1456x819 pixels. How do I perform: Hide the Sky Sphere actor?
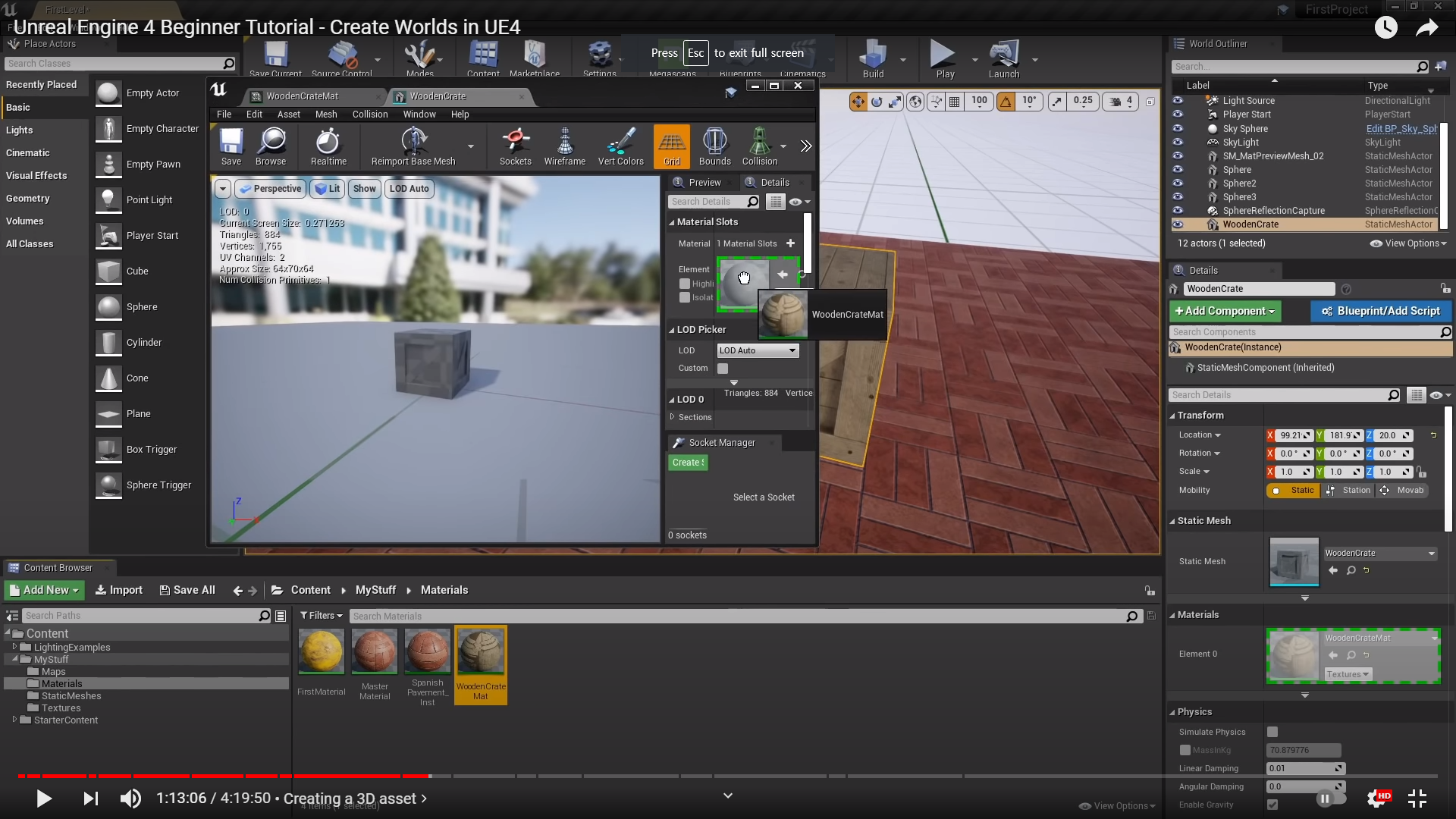[1178, 128]
